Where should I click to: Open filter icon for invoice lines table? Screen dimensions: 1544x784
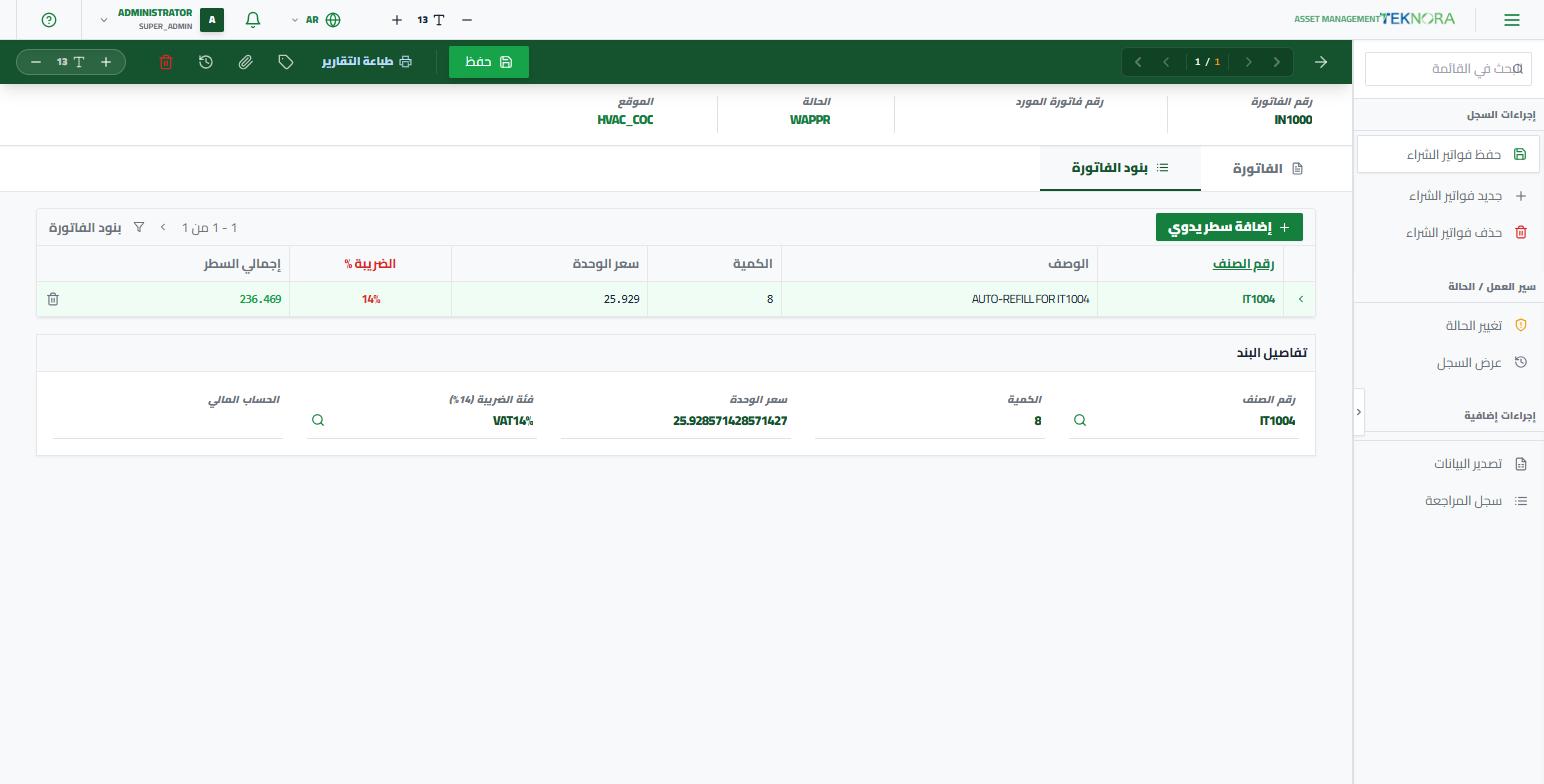point(139,227)
